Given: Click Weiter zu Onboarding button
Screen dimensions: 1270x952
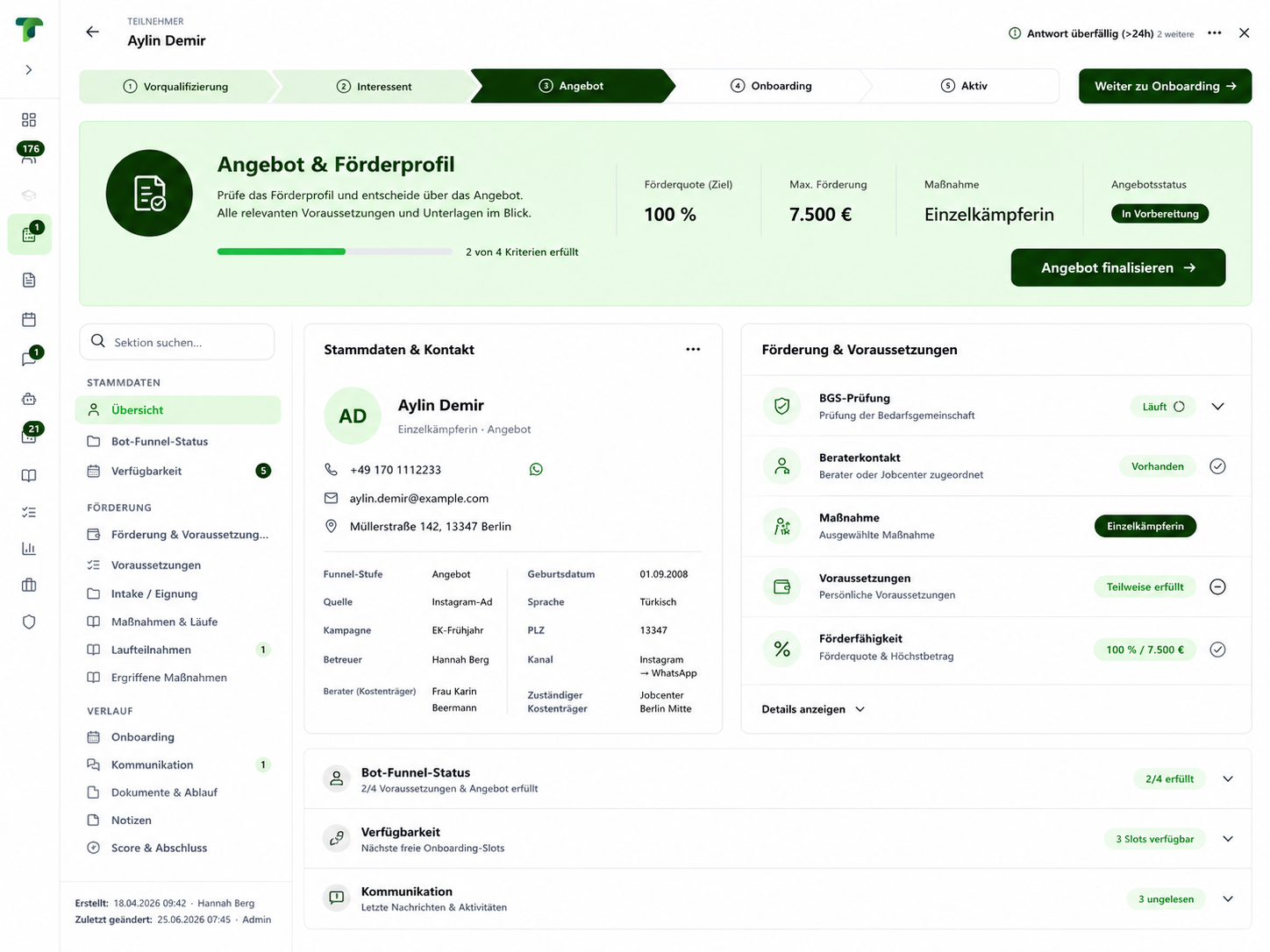Looking at the screenshot, I should pyautogui.click(x=1165, y=86).
